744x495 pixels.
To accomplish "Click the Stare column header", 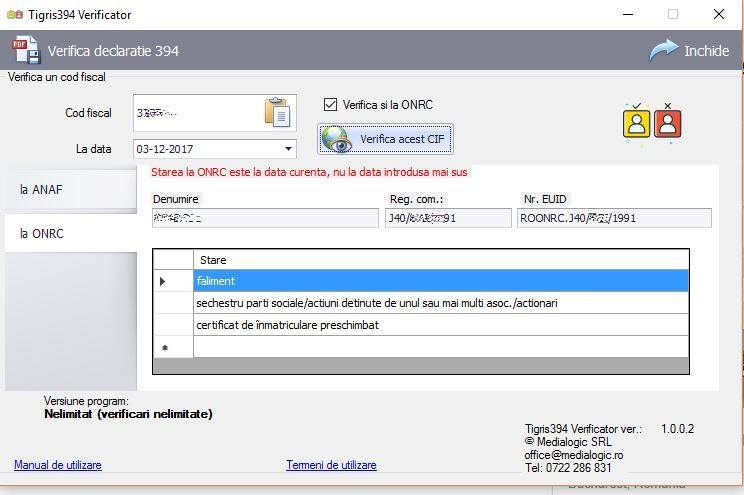I will click(x=441, y=260).
